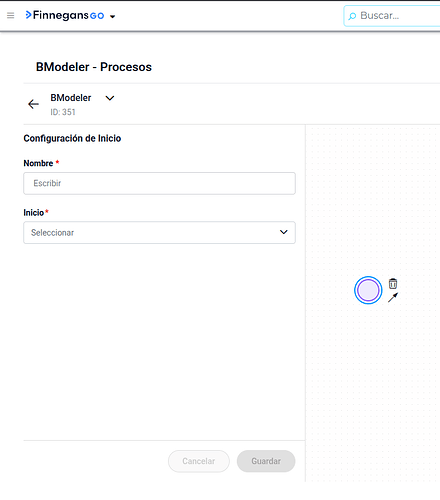Viewport: 440px width, 500px height.
Task: Expand the BModeler chevron
Action: 110,98
